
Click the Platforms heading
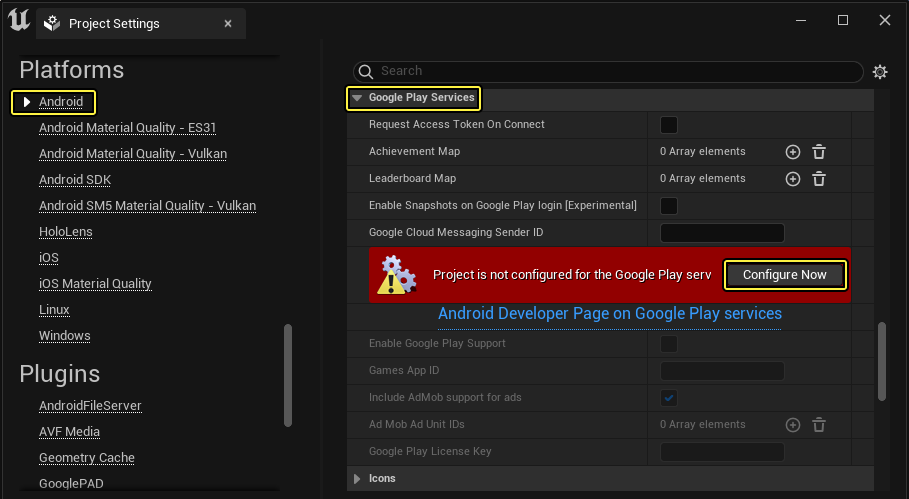(x=72, y=70)
